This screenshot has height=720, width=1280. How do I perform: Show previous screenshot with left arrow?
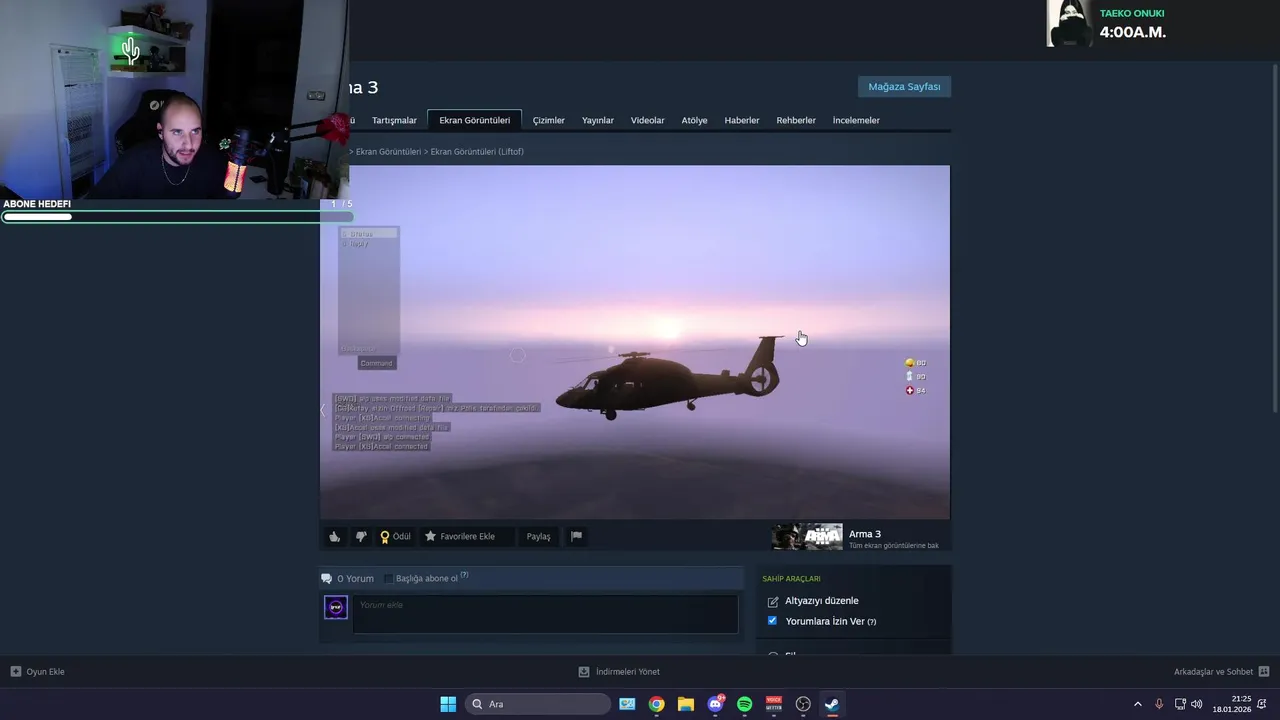click(323, 409)
